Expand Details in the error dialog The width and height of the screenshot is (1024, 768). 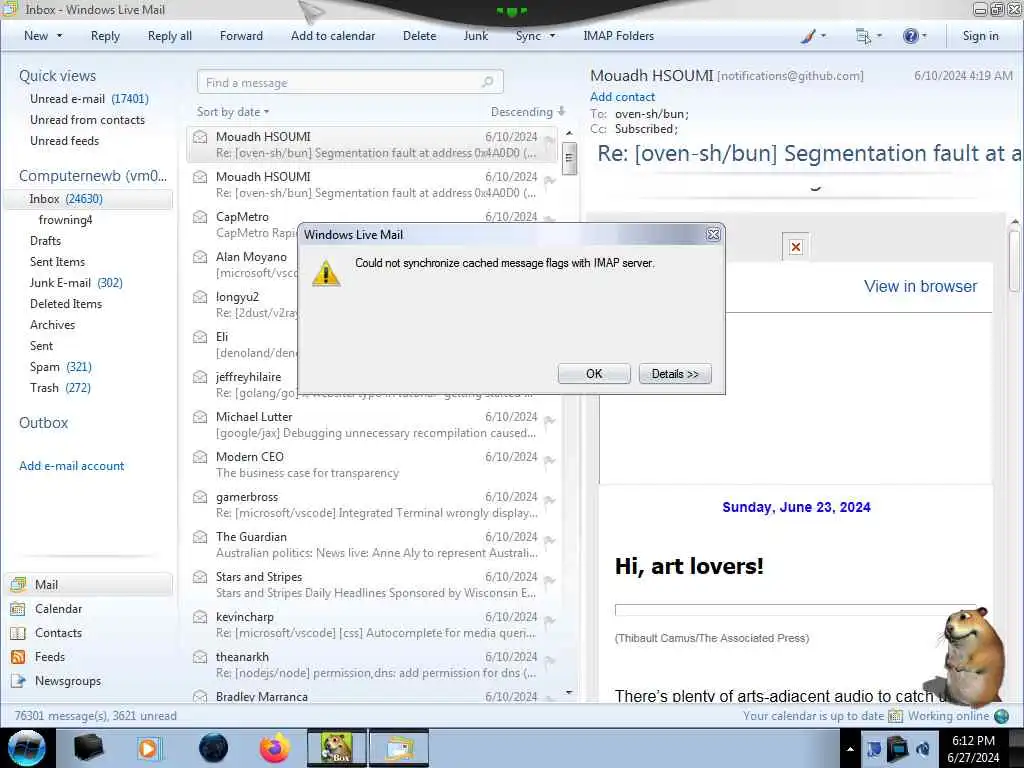pyautogui.click(x=675, y=374)
